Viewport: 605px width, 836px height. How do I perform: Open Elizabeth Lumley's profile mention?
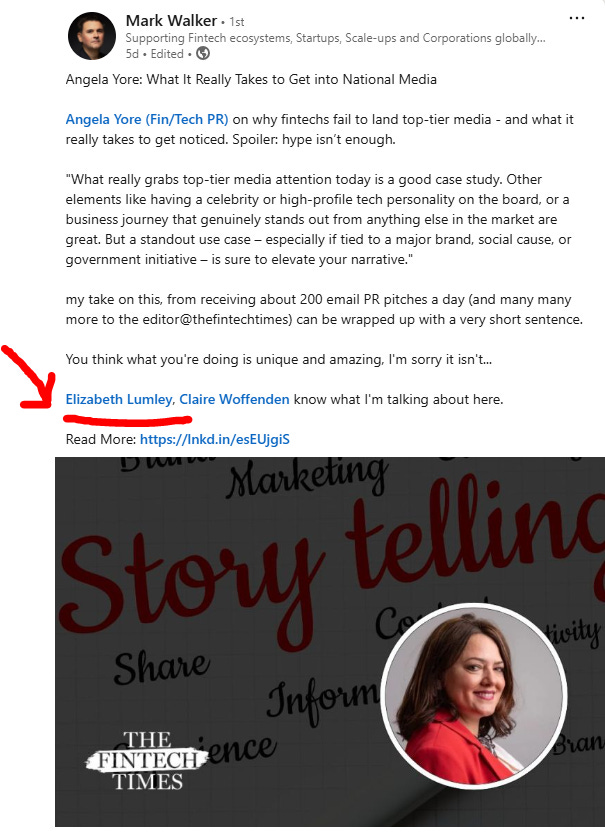119,399
